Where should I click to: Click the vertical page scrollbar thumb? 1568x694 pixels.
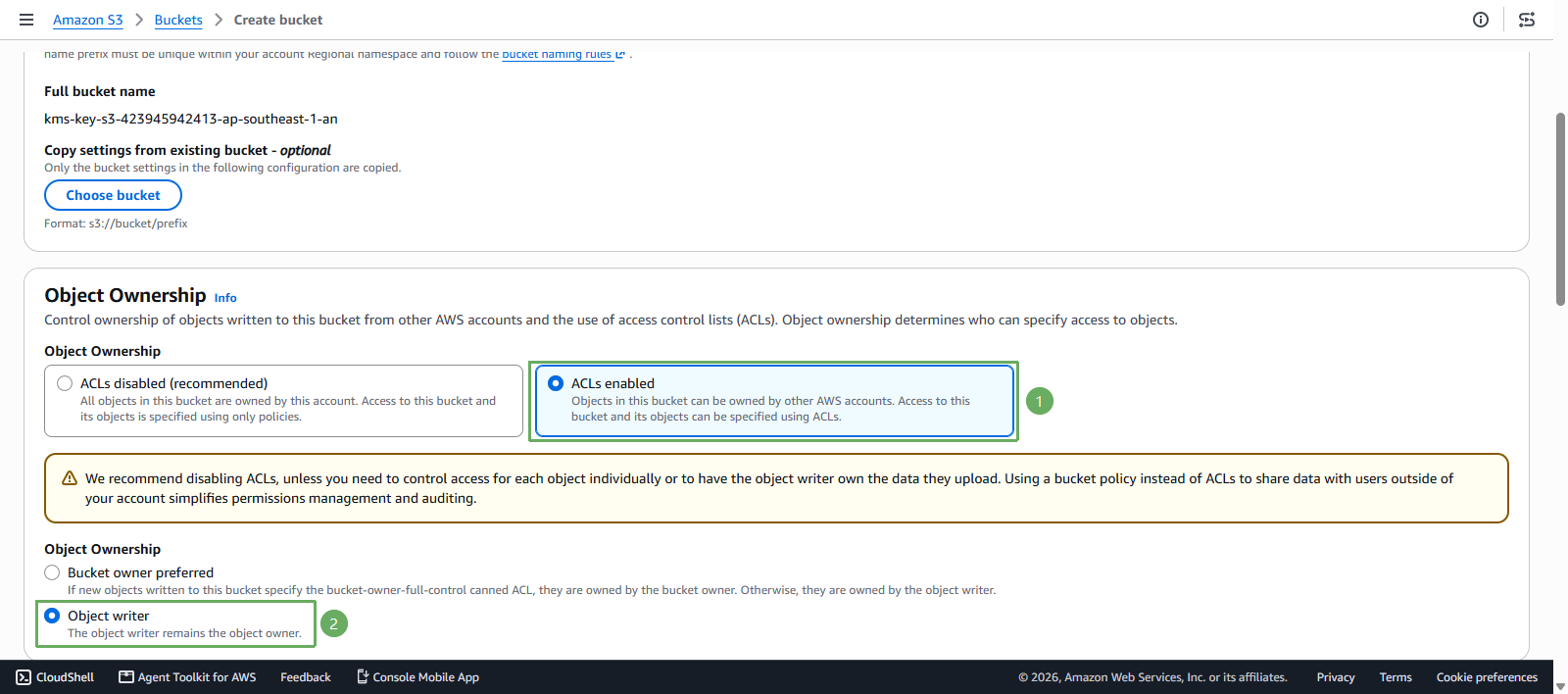pyautogui.click(x=1560, y=209)
